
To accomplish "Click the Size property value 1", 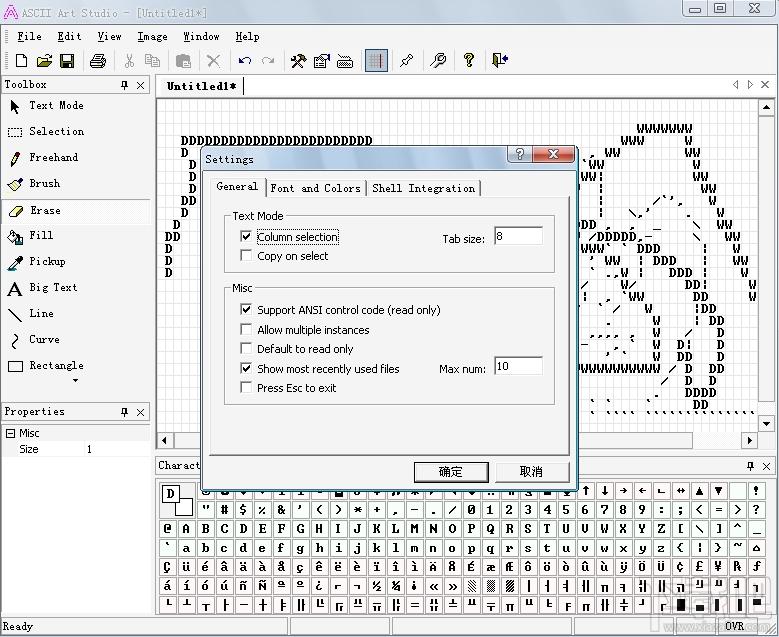I will (89, 449).
